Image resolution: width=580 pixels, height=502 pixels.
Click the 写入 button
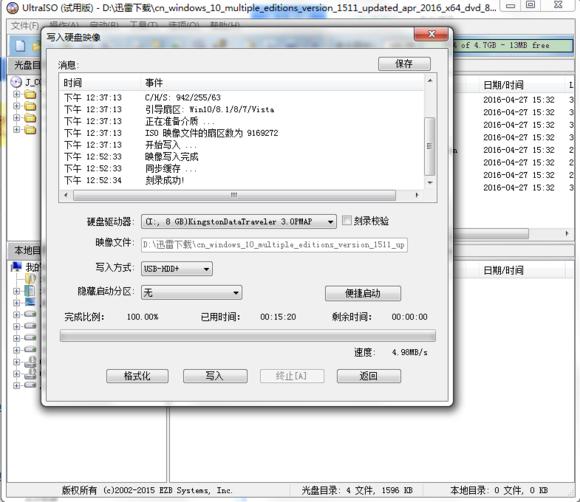pyautogui.click(x=215, y=376)
